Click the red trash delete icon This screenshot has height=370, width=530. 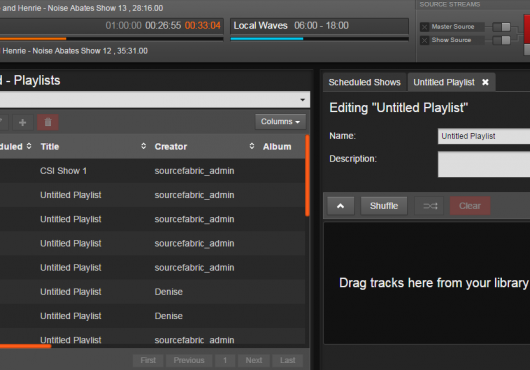coord(48,122)
